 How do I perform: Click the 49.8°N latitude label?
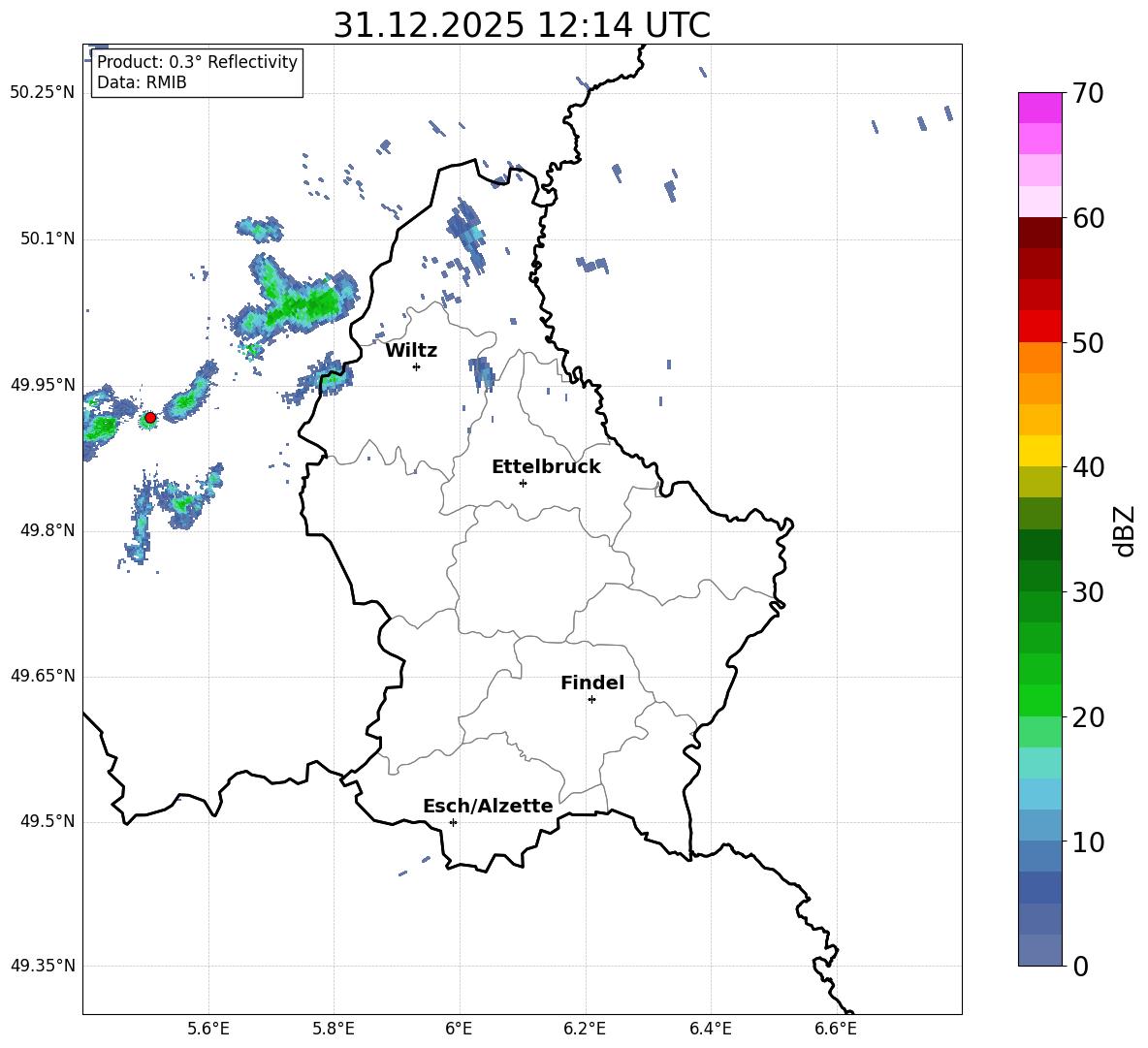pyautogui.click(x=47, y=530)
